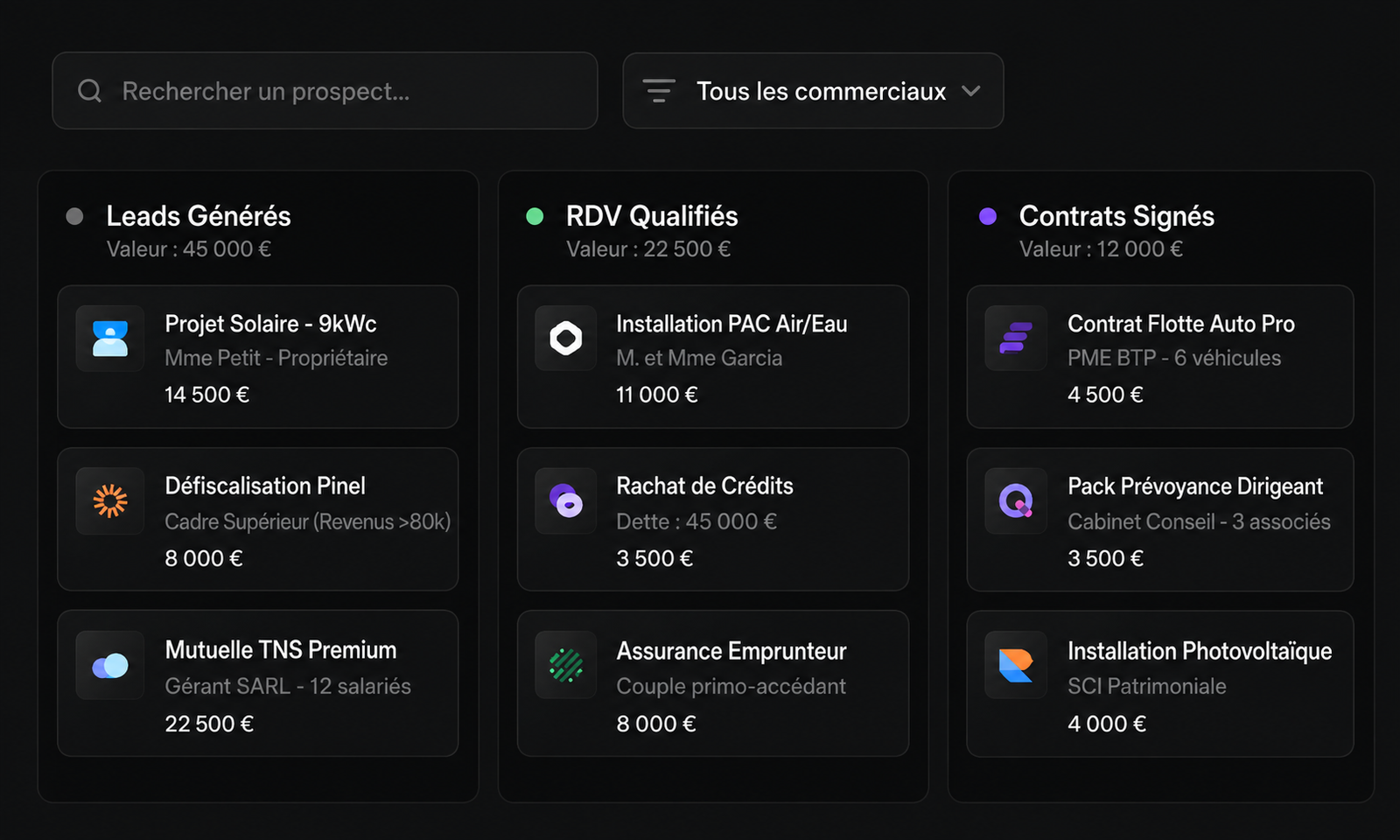Click the orange sunburst icon on Défiscalisation Pinel
The height and width of the screenshot is (840, 1400).
(110, 500)
